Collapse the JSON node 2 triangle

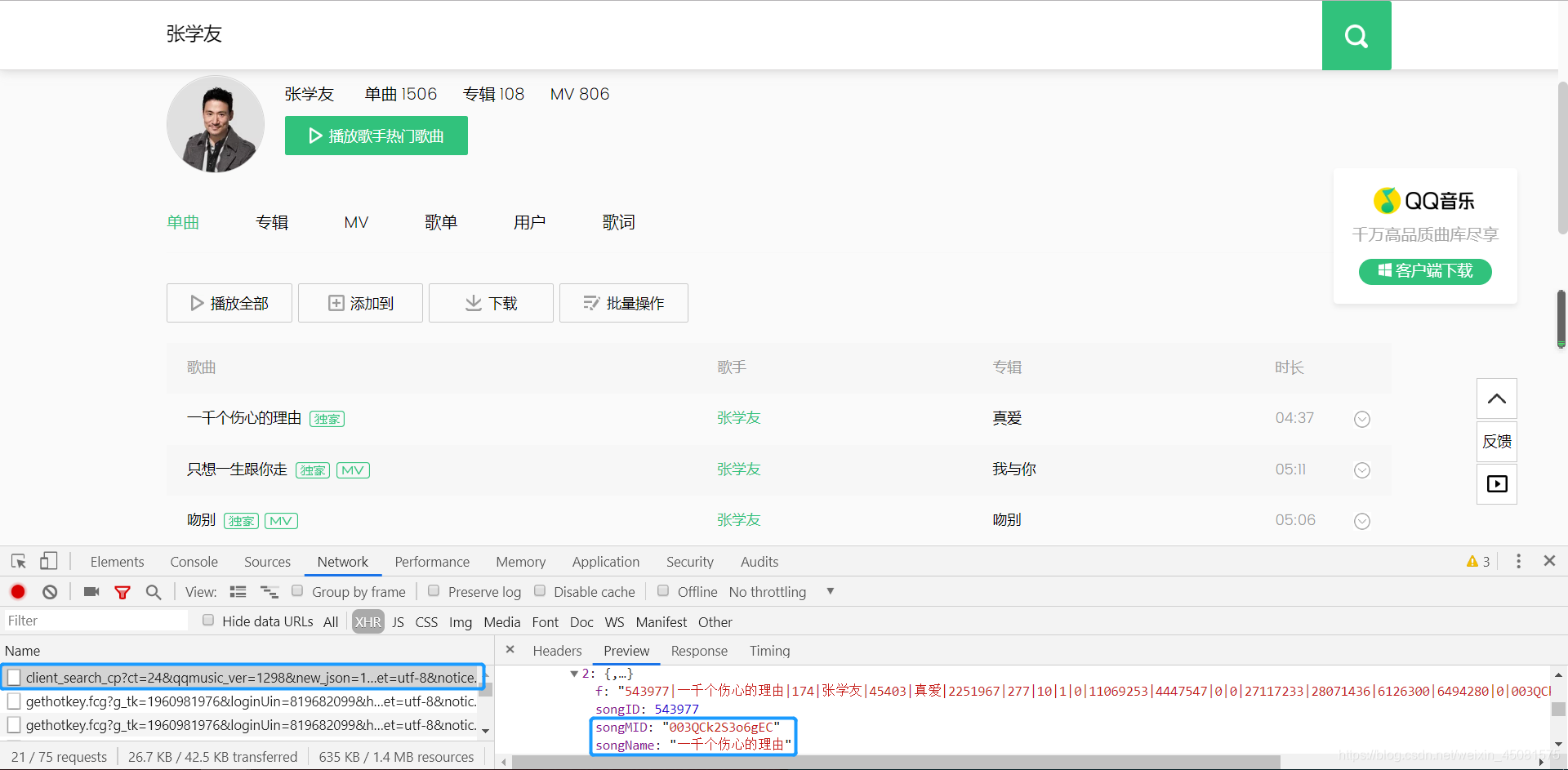pyautogui.click(x=574, y=674)
